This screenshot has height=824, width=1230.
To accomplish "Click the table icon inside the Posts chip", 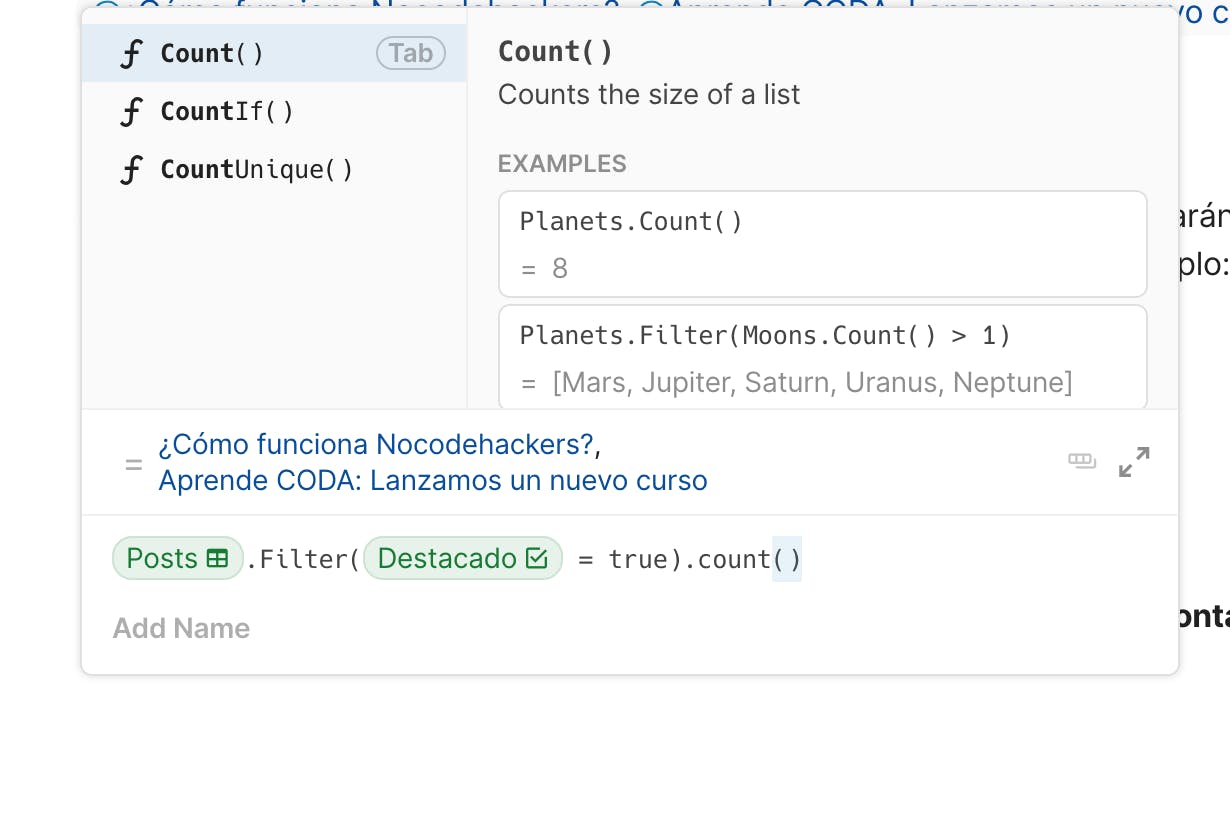I will 217,559.
